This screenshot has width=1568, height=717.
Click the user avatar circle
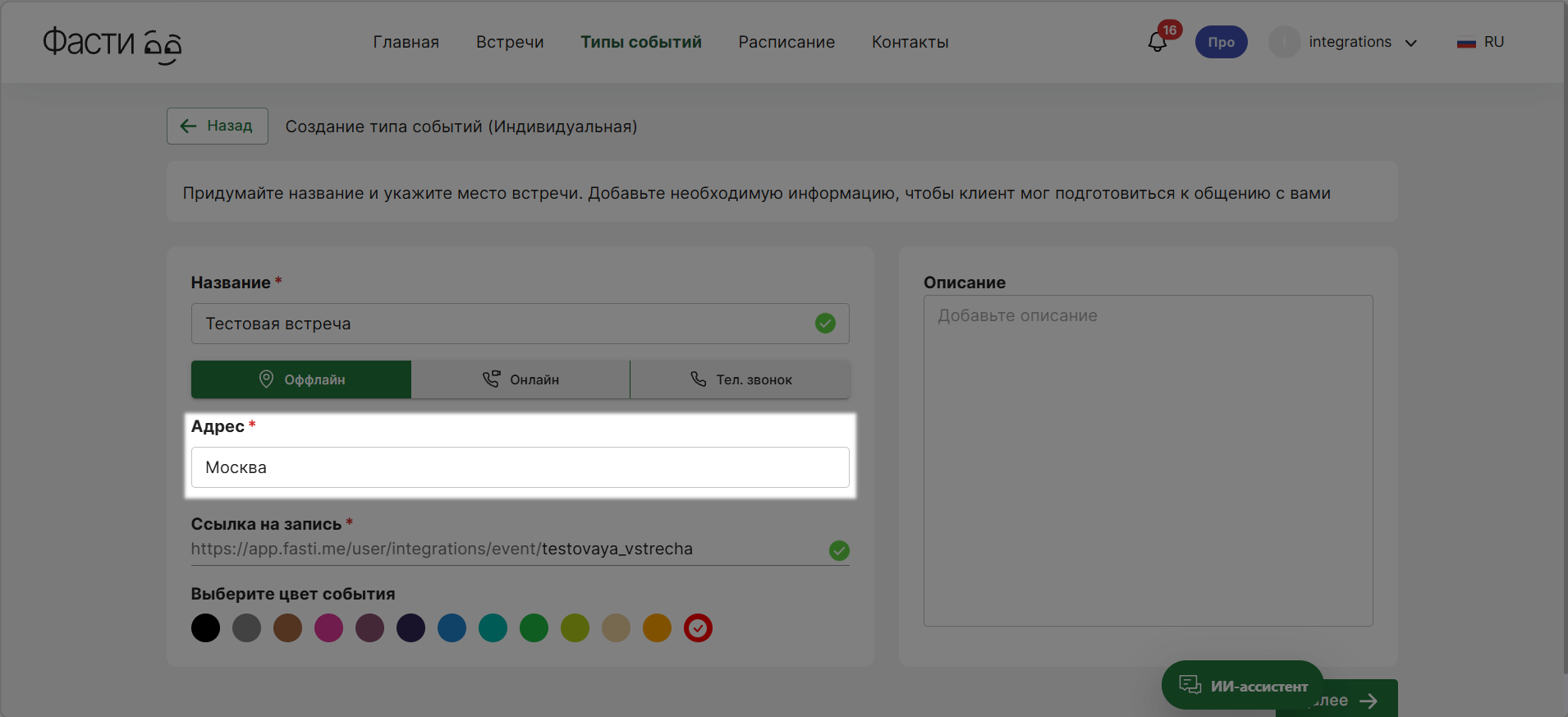[x=1284, y=42]
